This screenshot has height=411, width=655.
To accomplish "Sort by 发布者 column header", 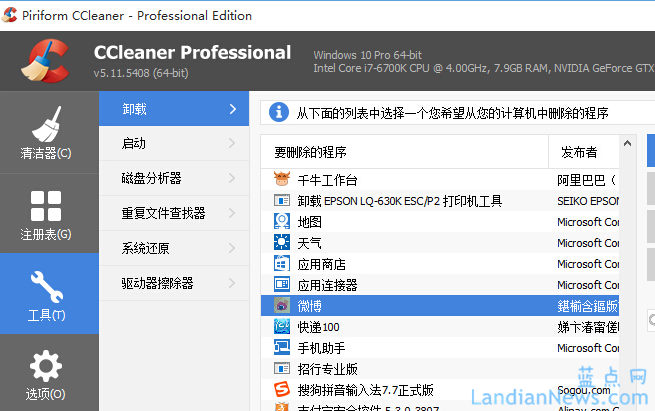I will point(584,152).
